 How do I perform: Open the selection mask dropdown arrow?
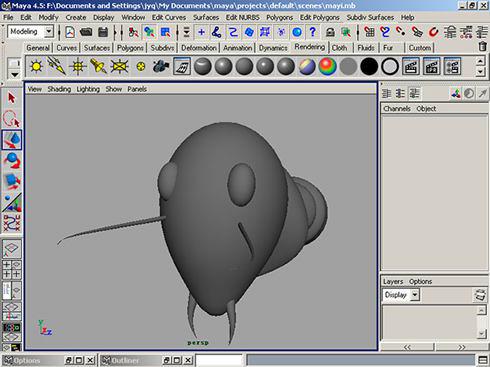pos(186,32)
